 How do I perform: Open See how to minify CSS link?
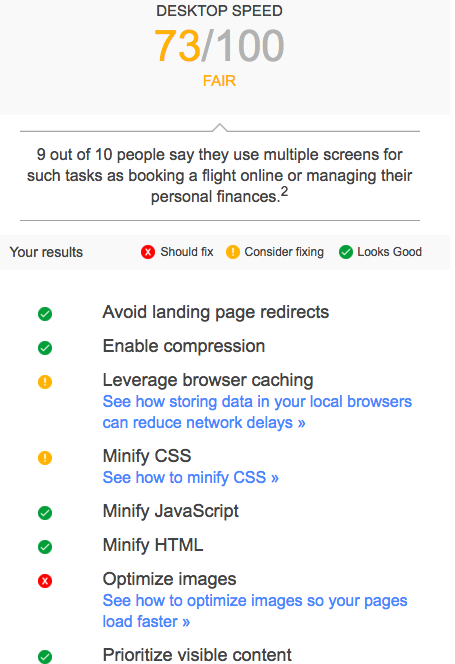click(x=191, y=477)
